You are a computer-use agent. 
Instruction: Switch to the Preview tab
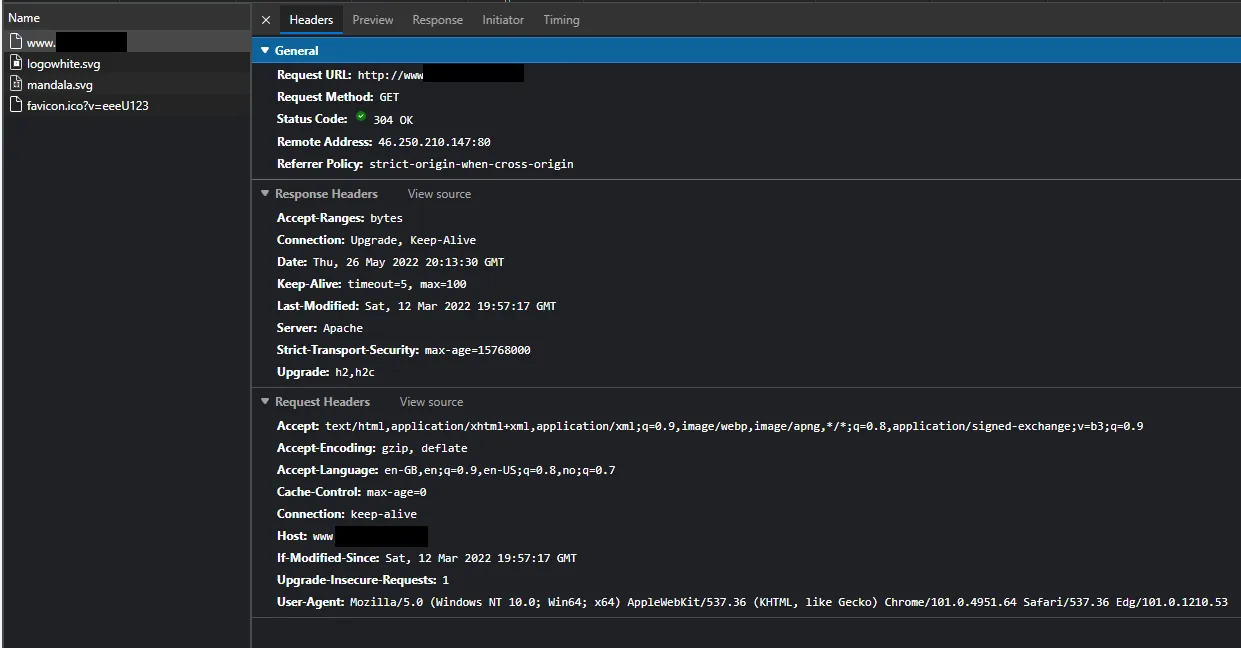373,20
